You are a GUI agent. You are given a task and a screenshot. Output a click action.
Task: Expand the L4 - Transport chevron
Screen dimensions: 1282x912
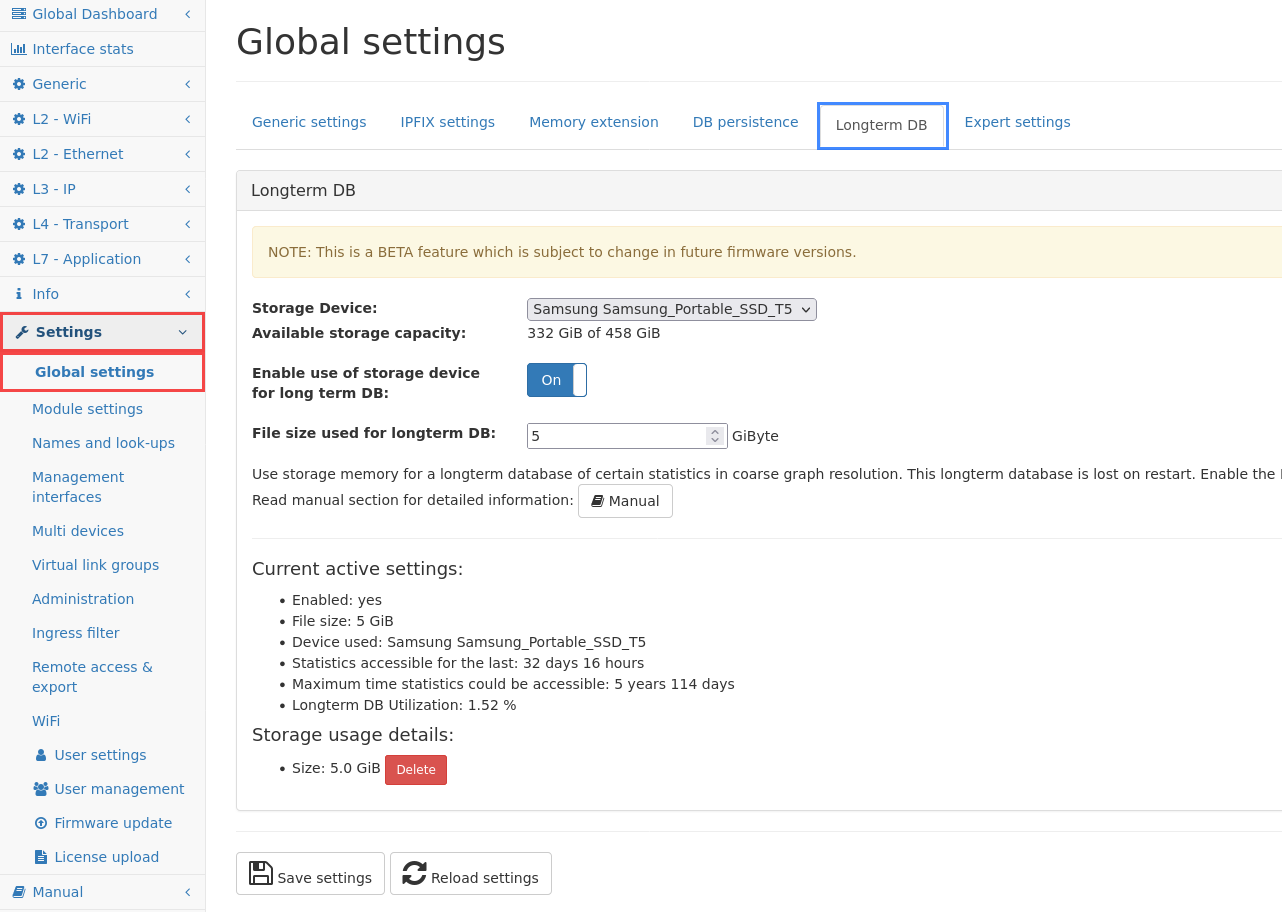point(188,224)
